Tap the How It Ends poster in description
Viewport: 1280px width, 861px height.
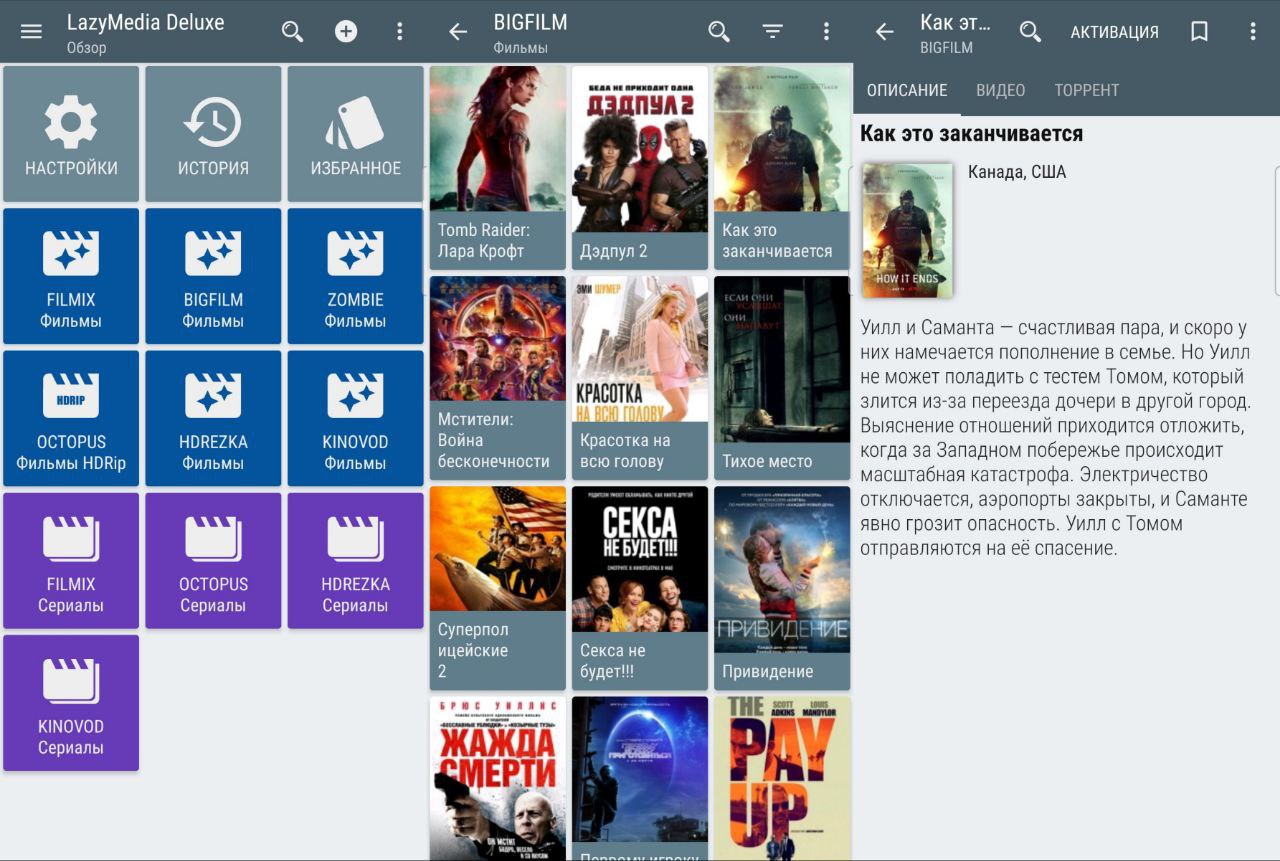[x=907, y=230]
